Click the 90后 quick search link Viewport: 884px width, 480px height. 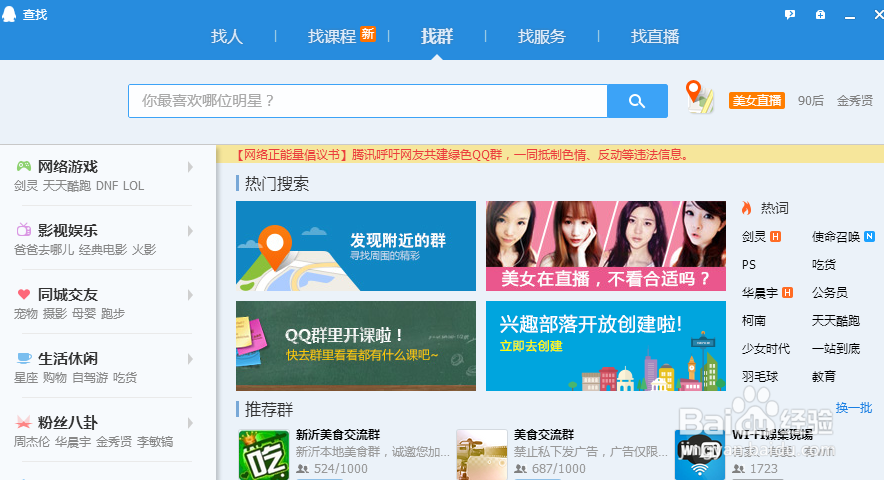click(x=810, y=100)
